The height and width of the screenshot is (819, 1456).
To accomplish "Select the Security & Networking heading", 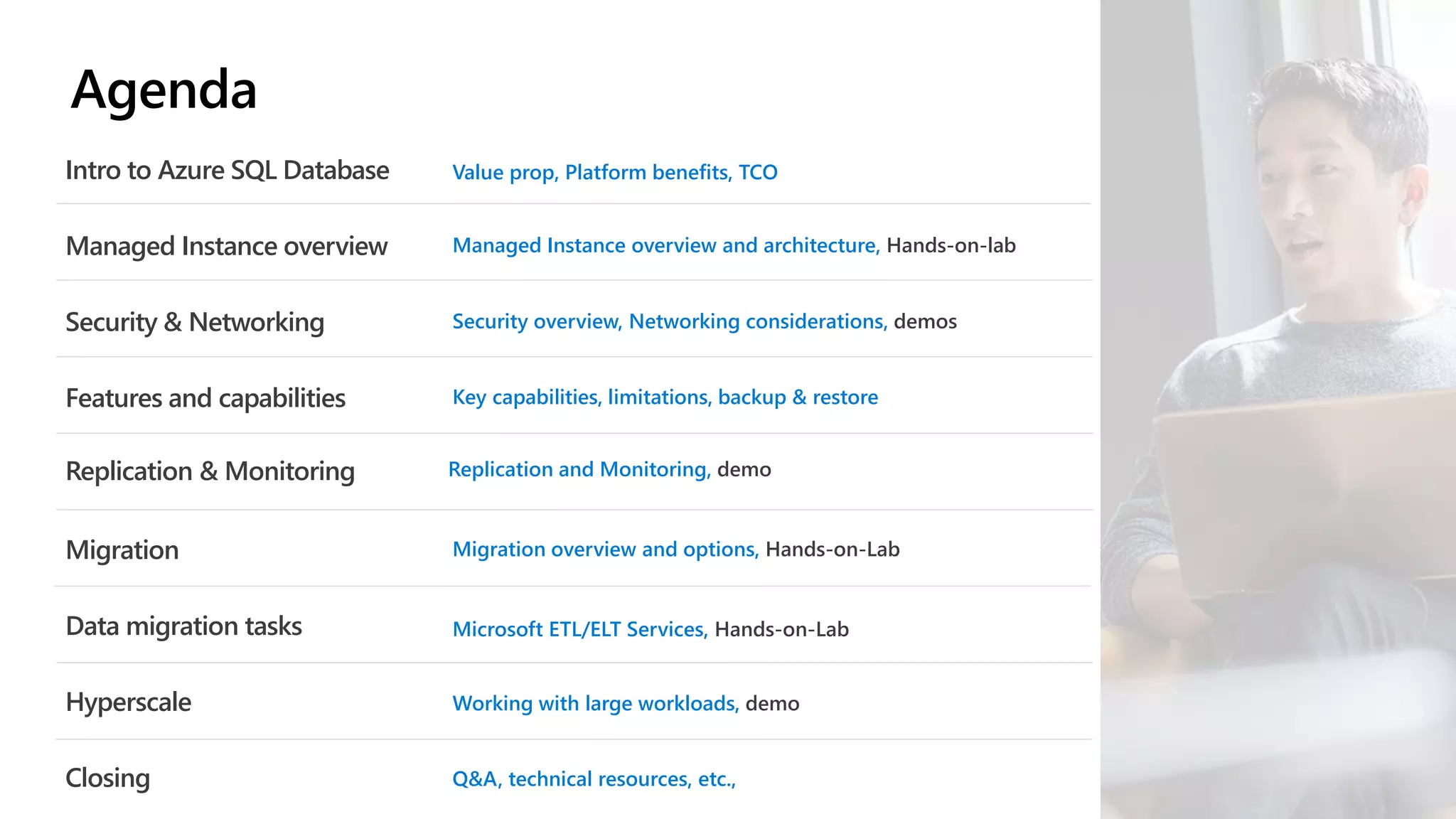I will 195,322.
